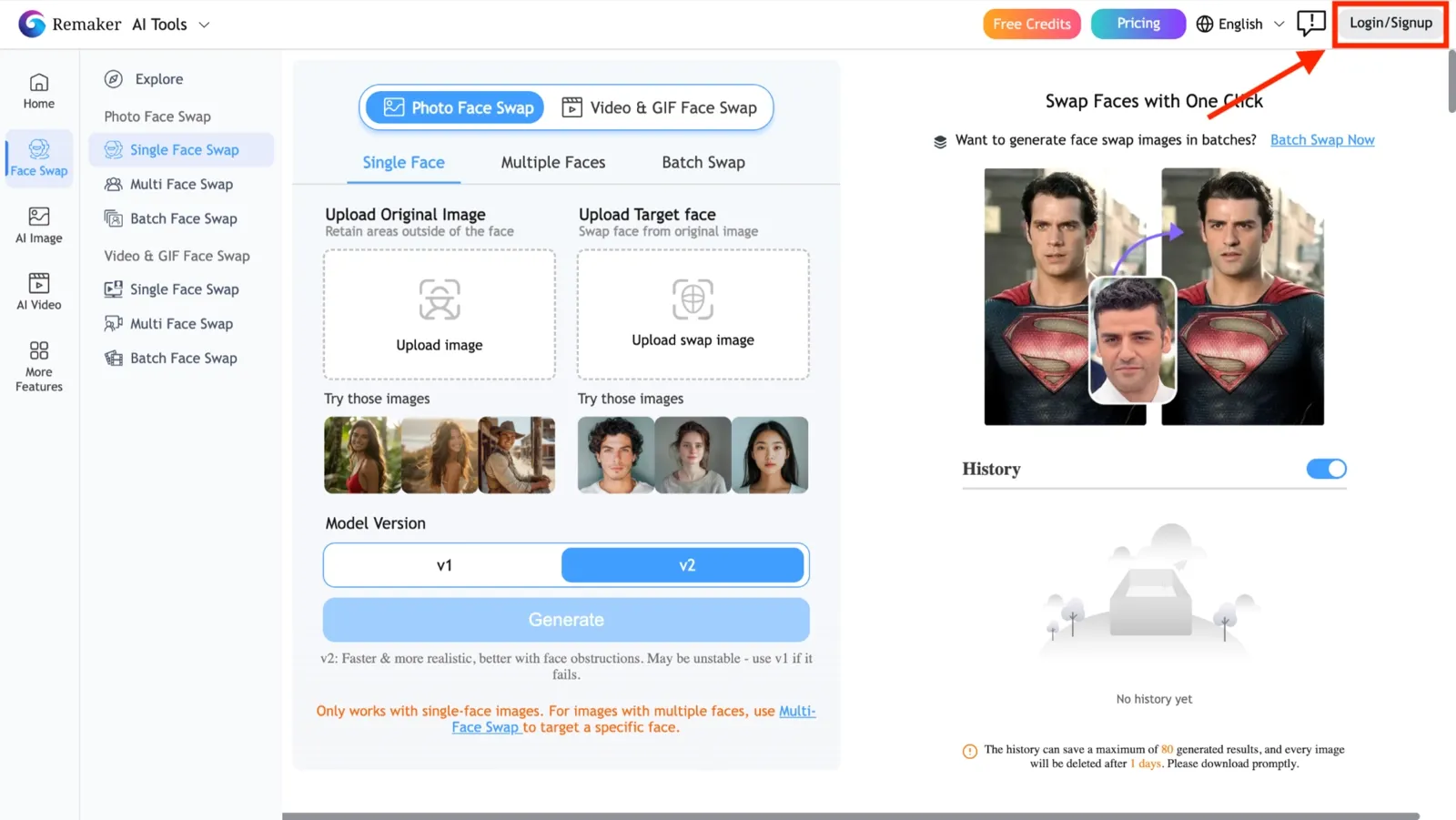Click the Superman face swap example image
Screen dimensions: 1456x820
(1154, 297)
